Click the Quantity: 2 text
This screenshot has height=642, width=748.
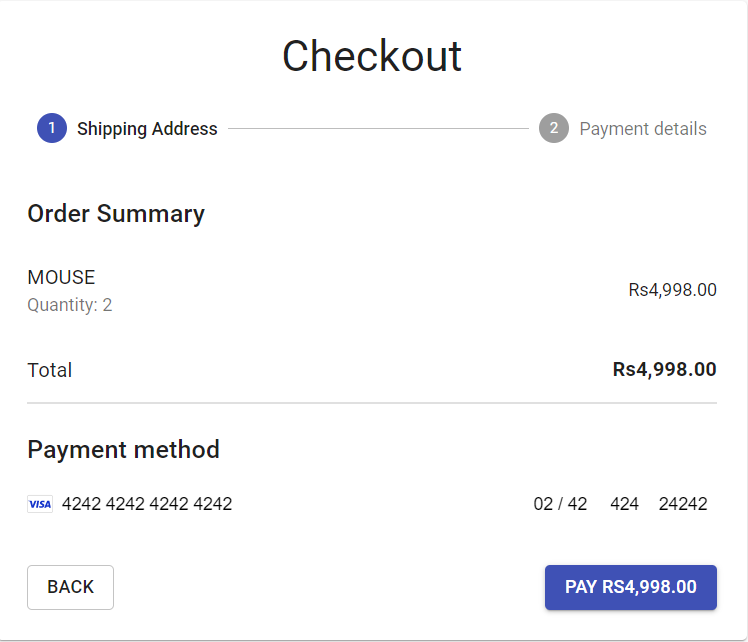click(x=70, y=305)
